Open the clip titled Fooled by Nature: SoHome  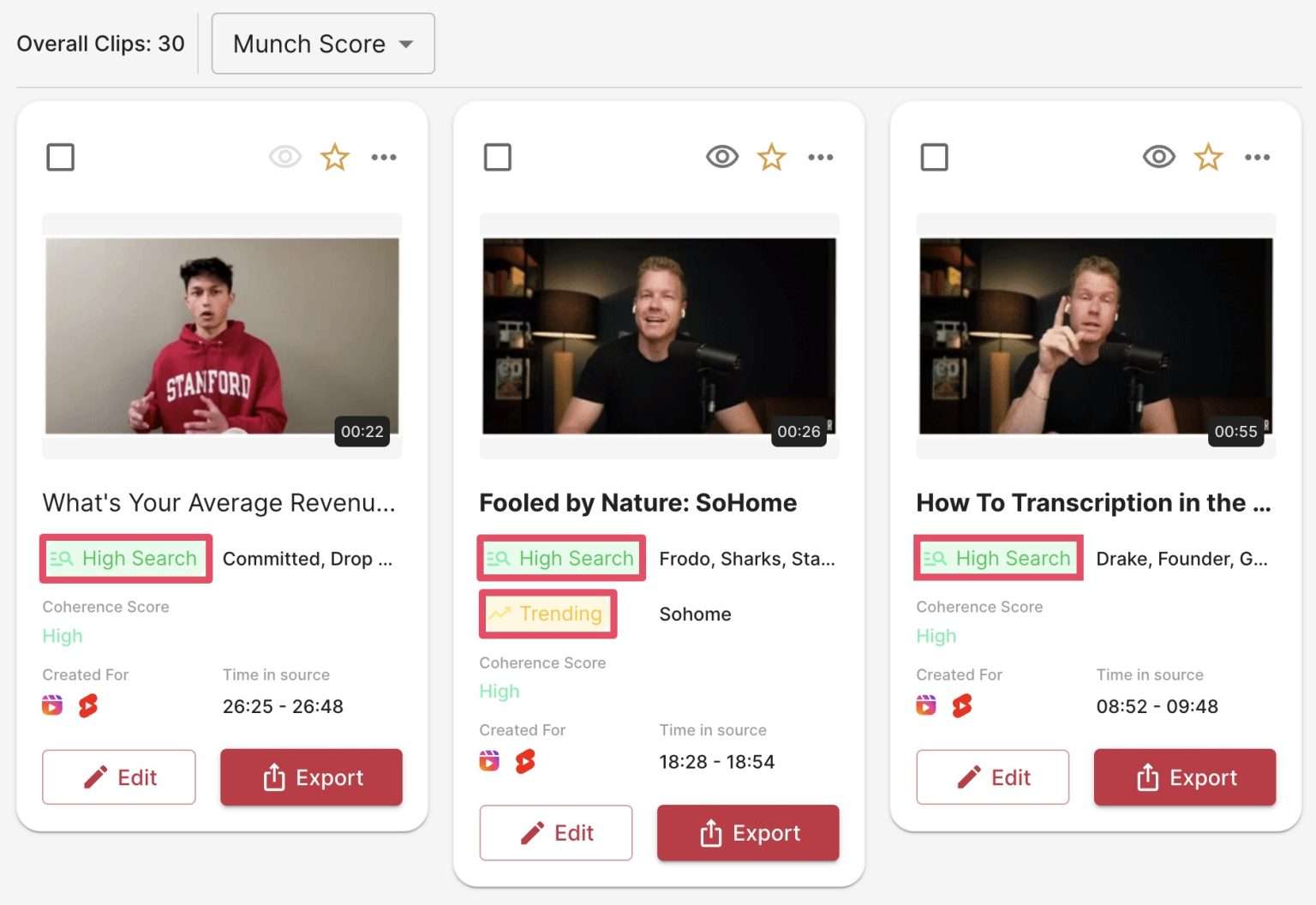pos(637,503)
